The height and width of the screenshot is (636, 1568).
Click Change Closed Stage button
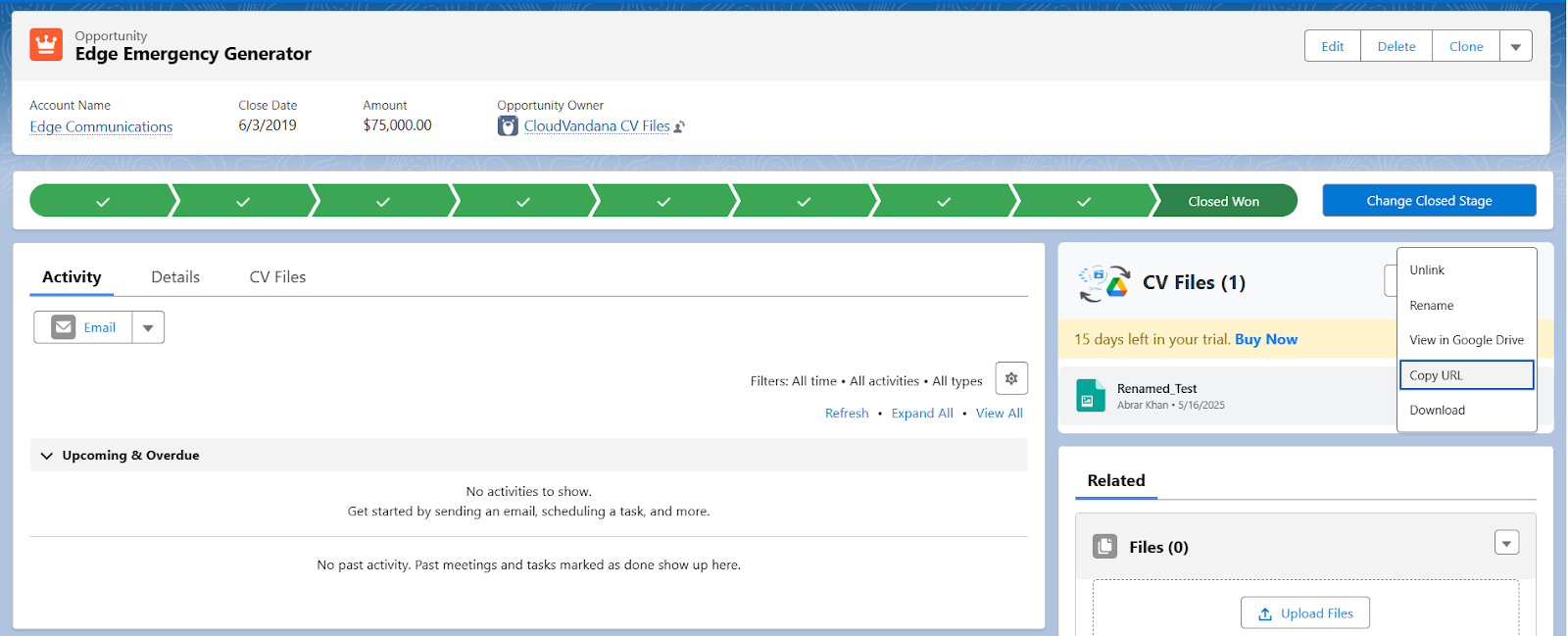(1429, 201)
